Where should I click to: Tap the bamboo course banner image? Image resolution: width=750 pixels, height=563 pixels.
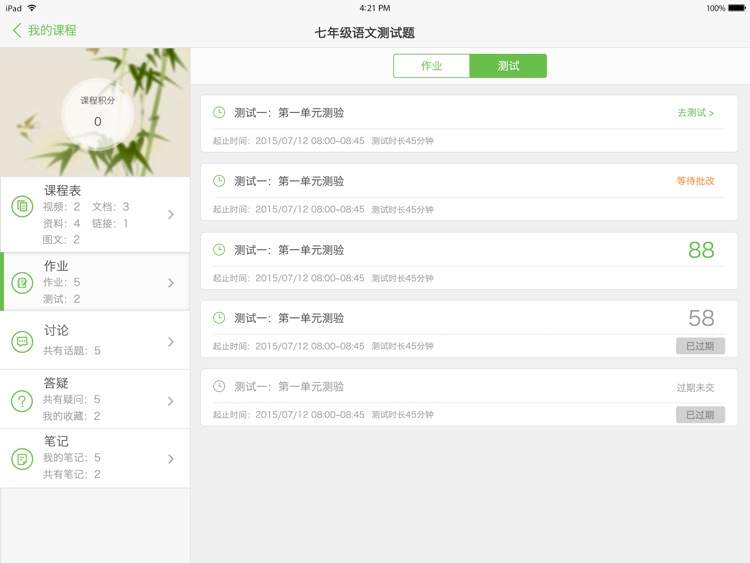click(95, 112)
